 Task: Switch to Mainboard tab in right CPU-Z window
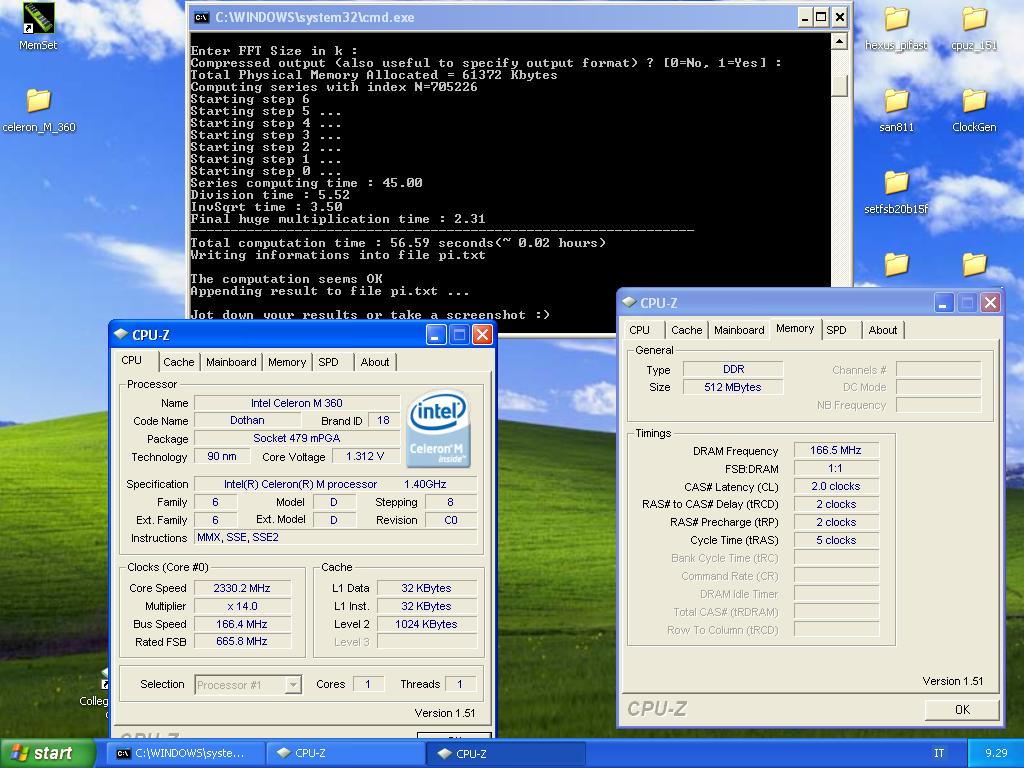point(739,330)
